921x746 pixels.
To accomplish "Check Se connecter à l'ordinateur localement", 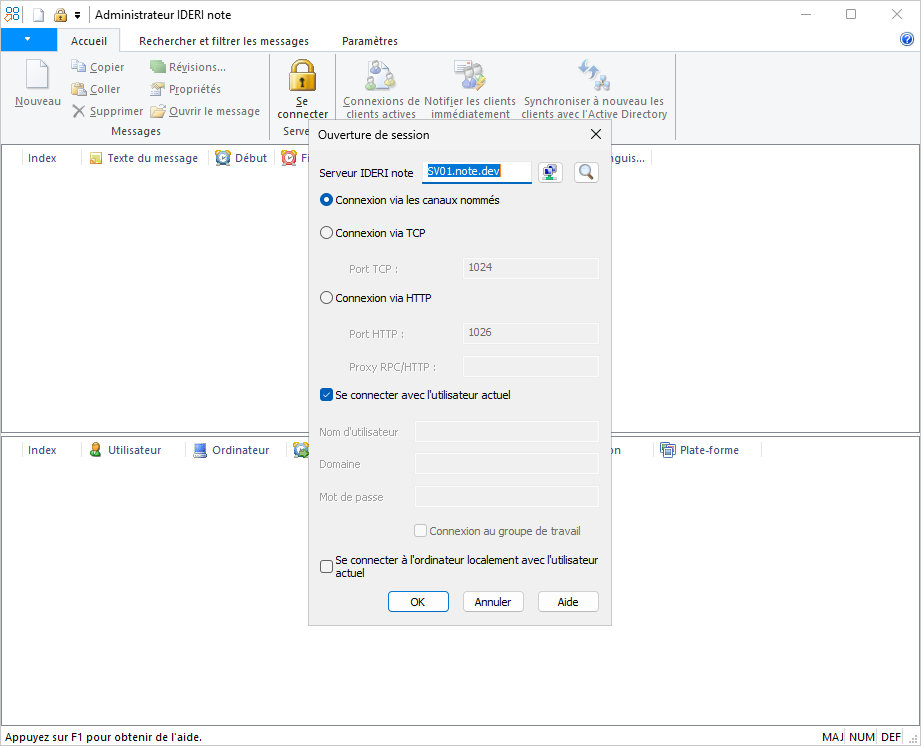I will 326,566.
